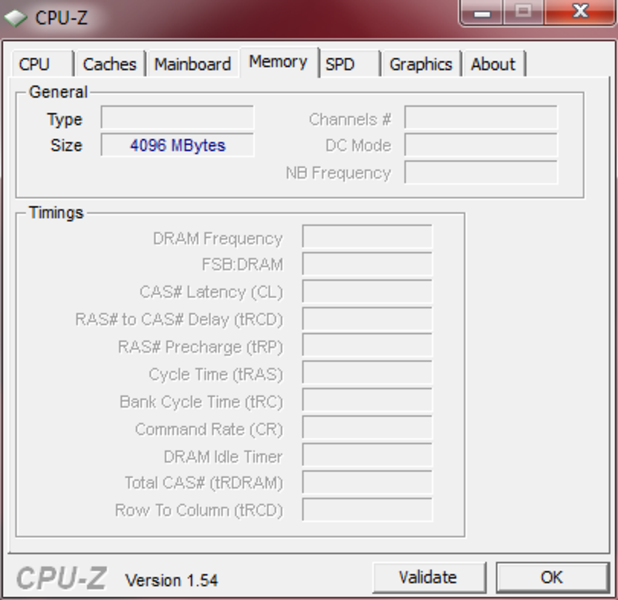Click the Channels # label
618x600 pixels.
point(350,119)
